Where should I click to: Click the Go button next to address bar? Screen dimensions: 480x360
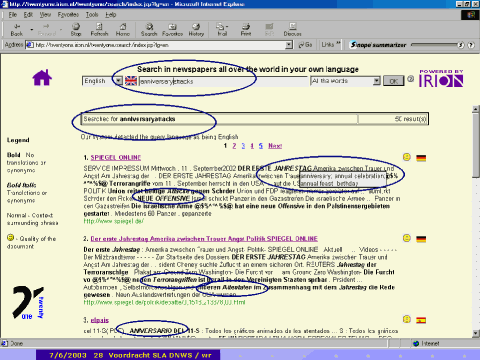(x=305, y=45)
